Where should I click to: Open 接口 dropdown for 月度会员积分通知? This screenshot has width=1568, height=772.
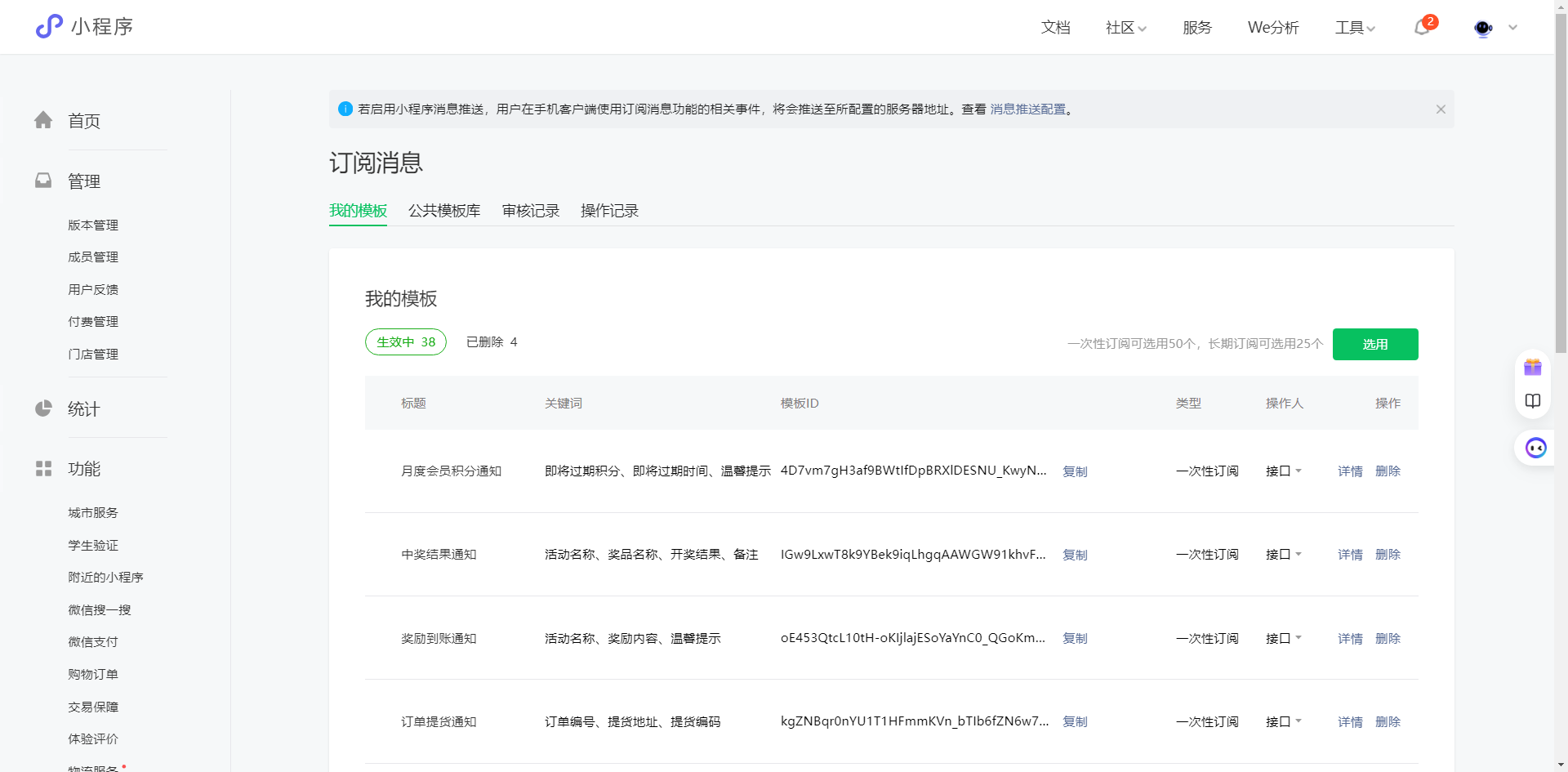(1283, 471)
